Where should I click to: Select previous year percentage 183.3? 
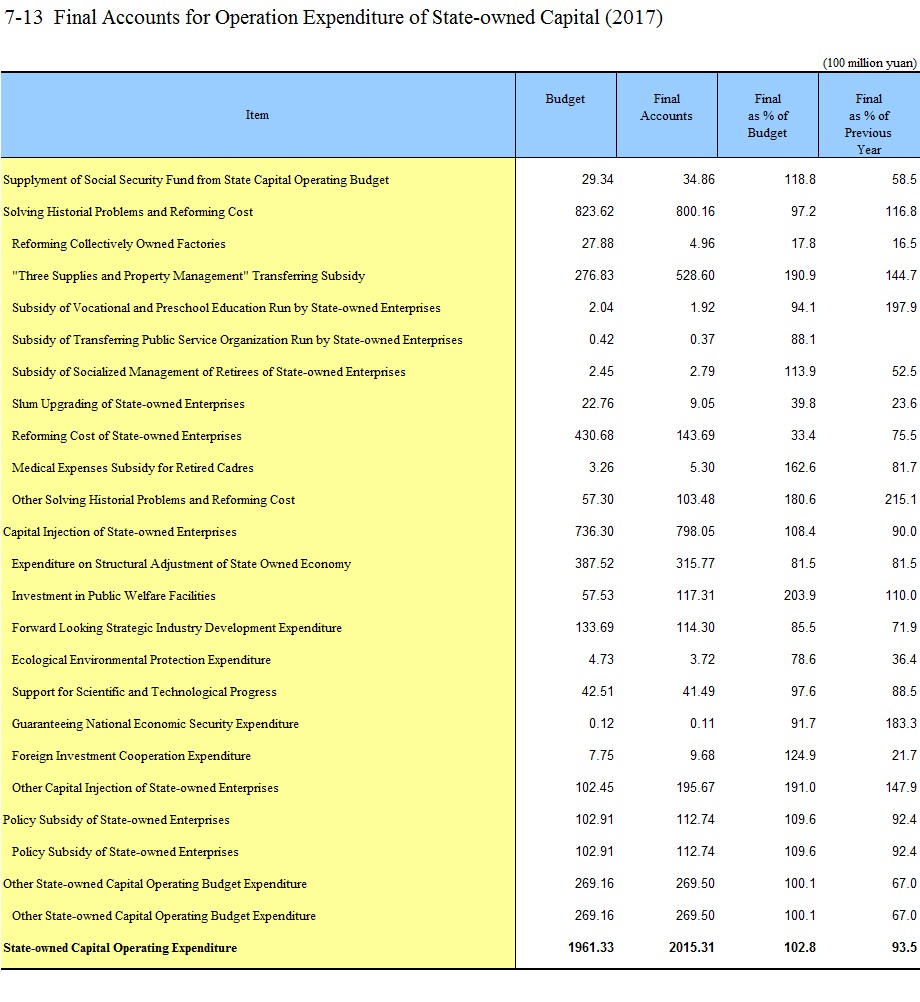click(x=901, y=723)
